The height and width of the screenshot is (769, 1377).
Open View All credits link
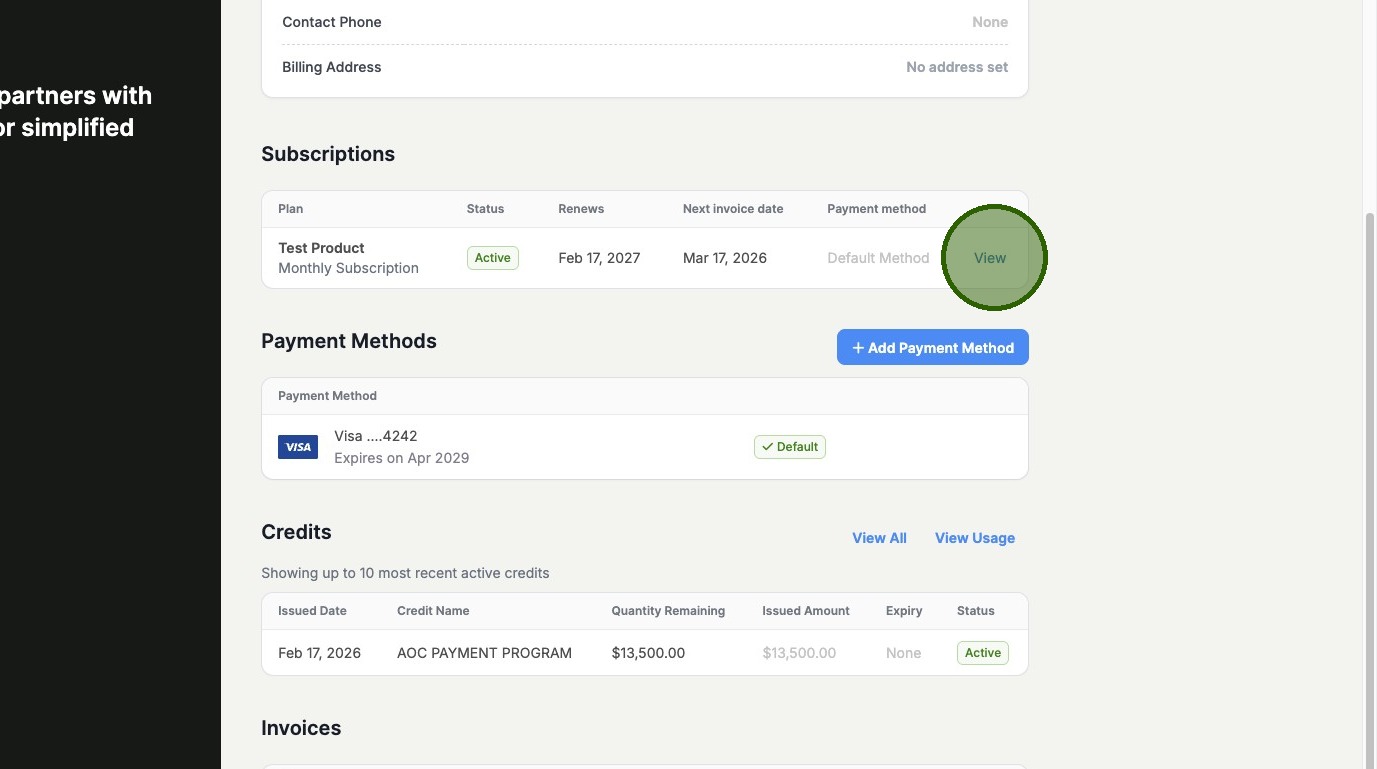pyautogui.click(x=879, y=538)
